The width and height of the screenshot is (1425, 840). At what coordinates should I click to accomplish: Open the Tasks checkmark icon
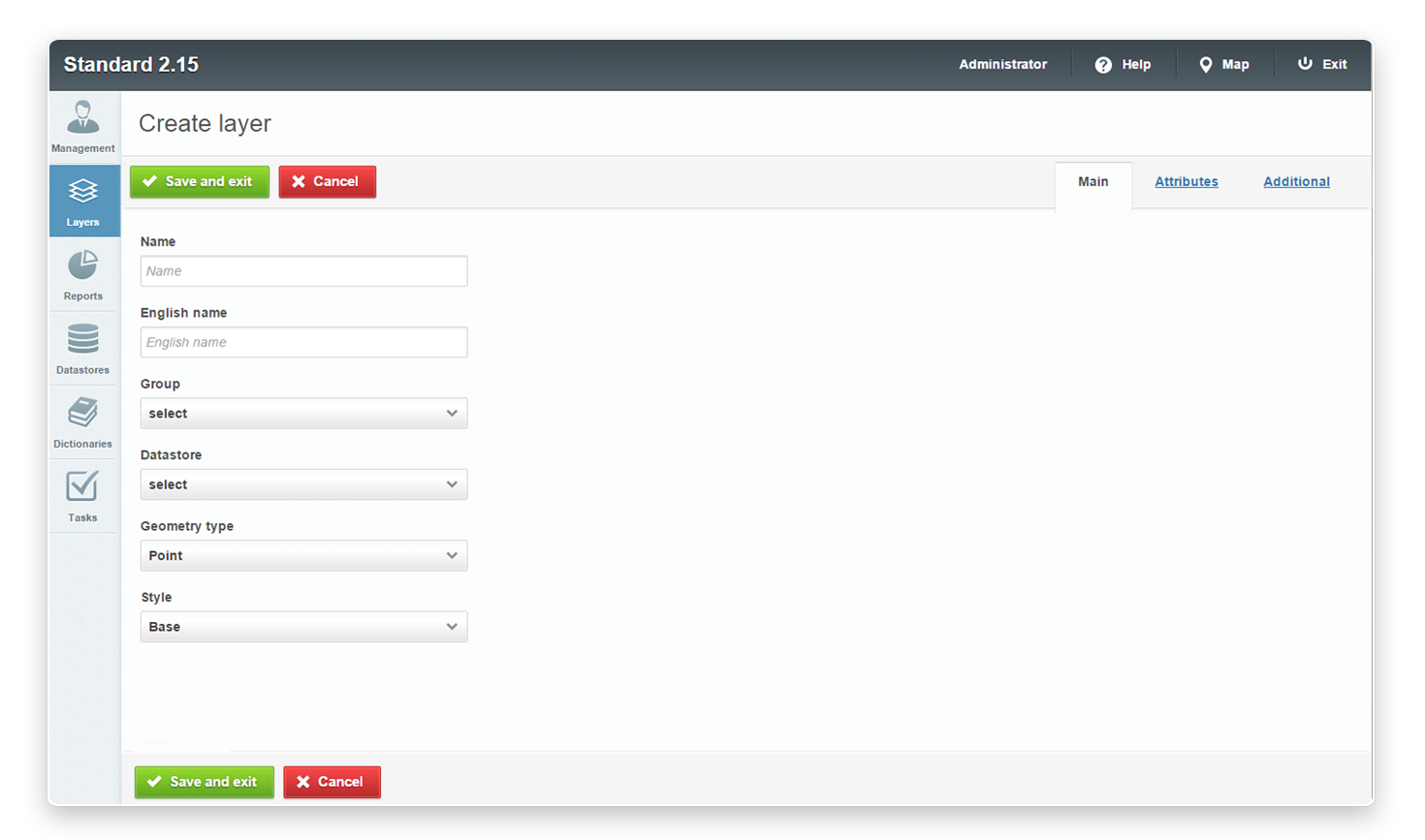tap(82, 486)
